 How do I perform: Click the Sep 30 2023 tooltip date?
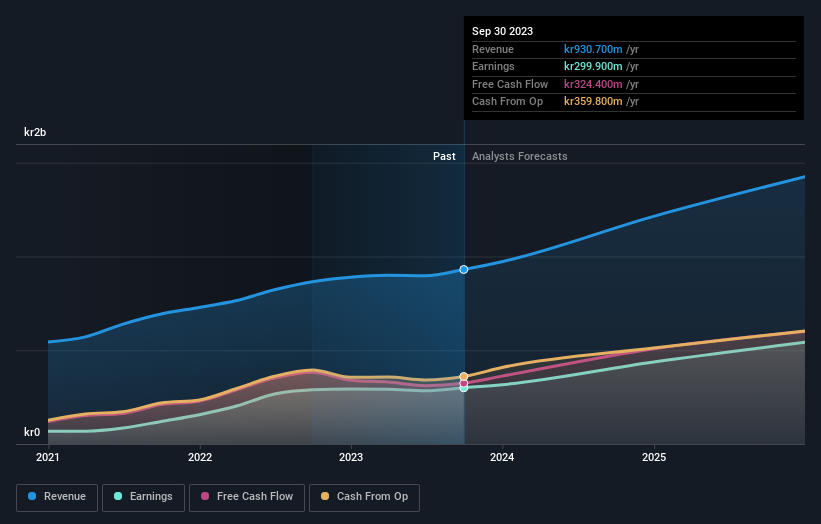502,31
